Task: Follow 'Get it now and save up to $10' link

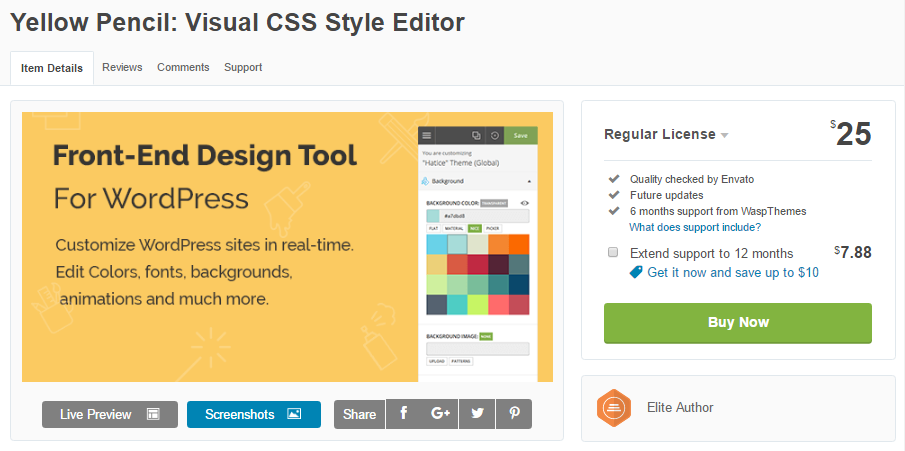Action: tap(733, 273)
